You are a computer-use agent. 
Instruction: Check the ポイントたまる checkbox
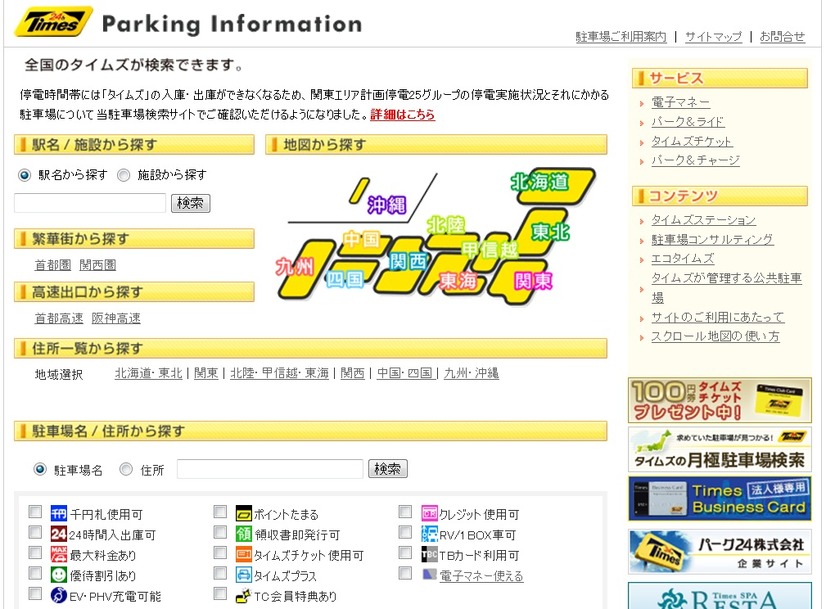click(x=220, y=512)
